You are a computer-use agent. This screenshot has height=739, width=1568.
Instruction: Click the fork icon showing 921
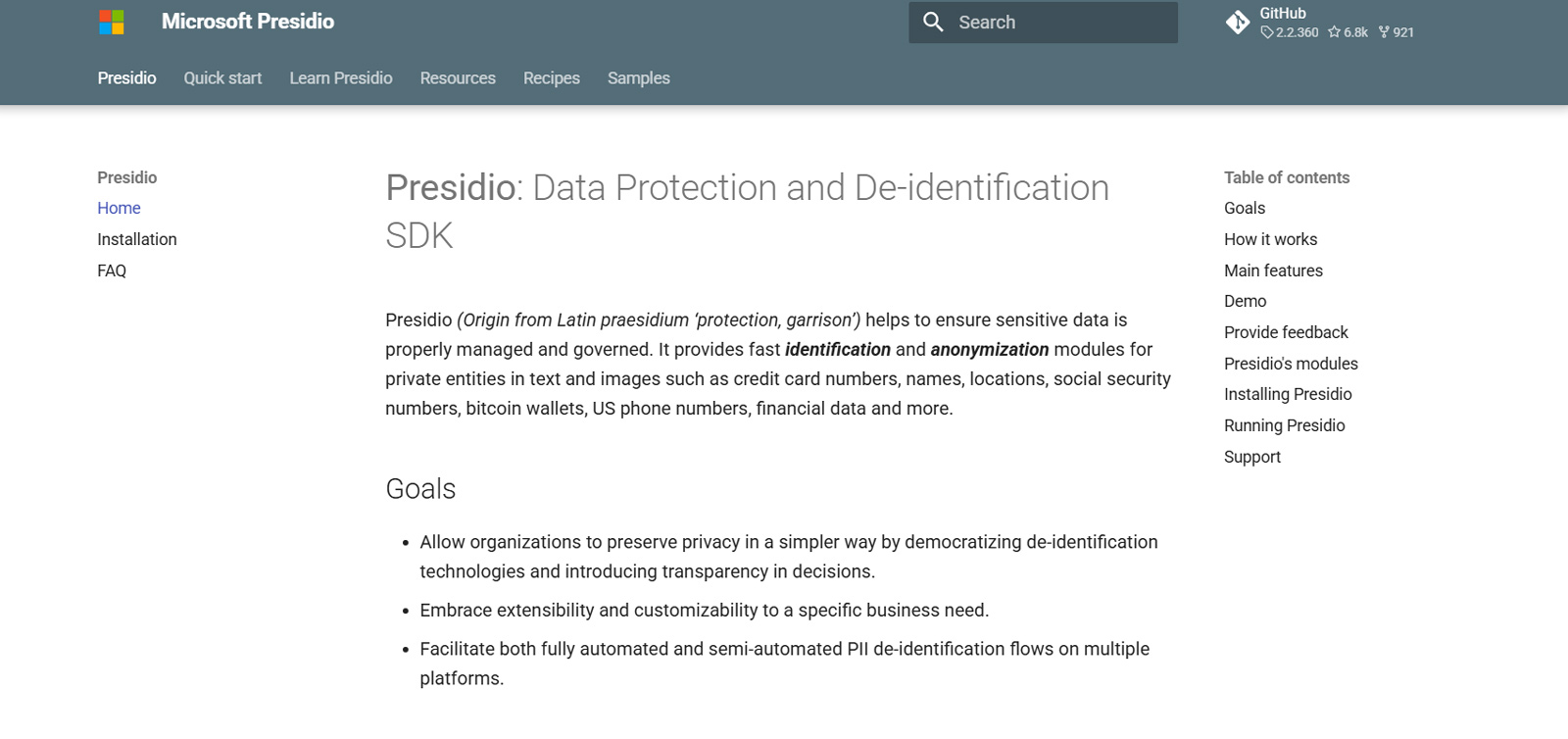[1384, 33]
